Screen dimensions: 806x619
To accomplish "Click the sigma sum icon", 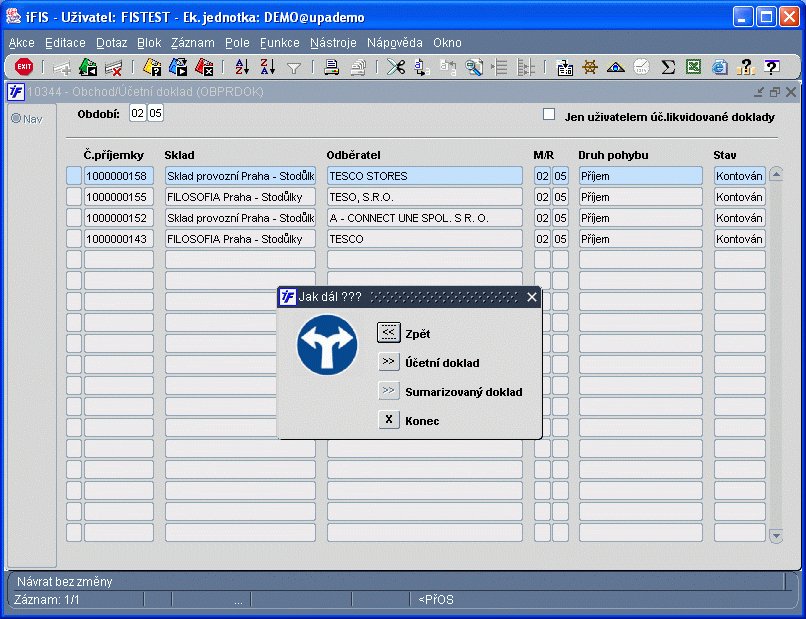I will click(x=668, y=67).
